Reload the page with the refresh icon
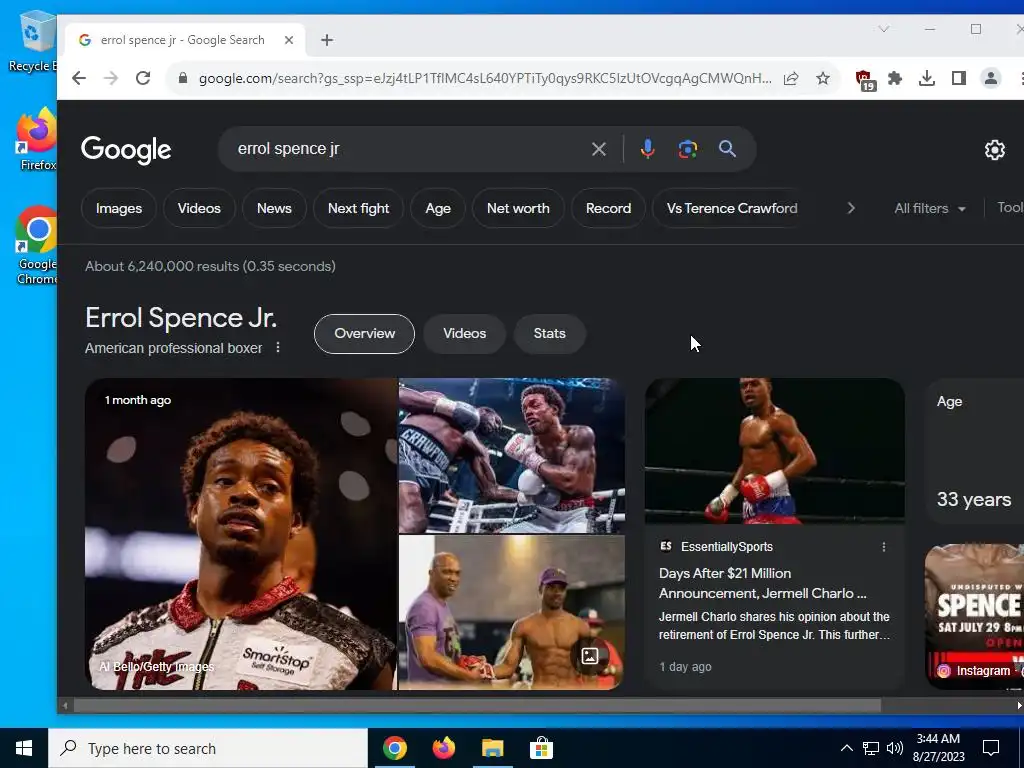The height and width of the screenshot is (768, 1024). (143, 78)
